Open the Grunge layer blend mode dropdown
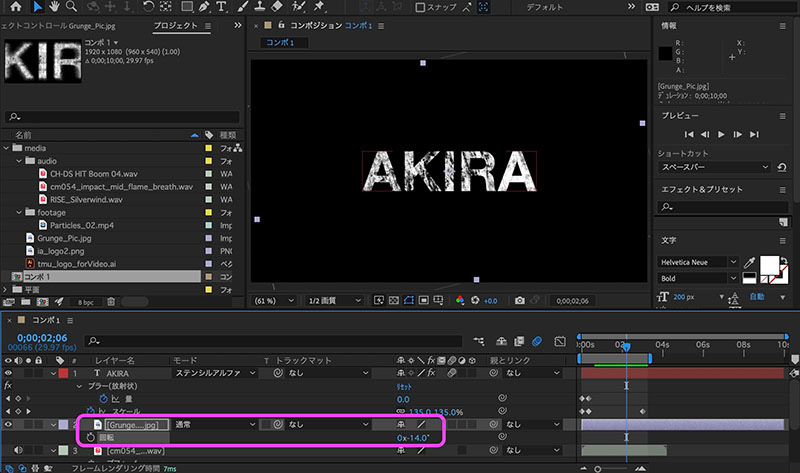800x473 pixels. coord(215,424)
